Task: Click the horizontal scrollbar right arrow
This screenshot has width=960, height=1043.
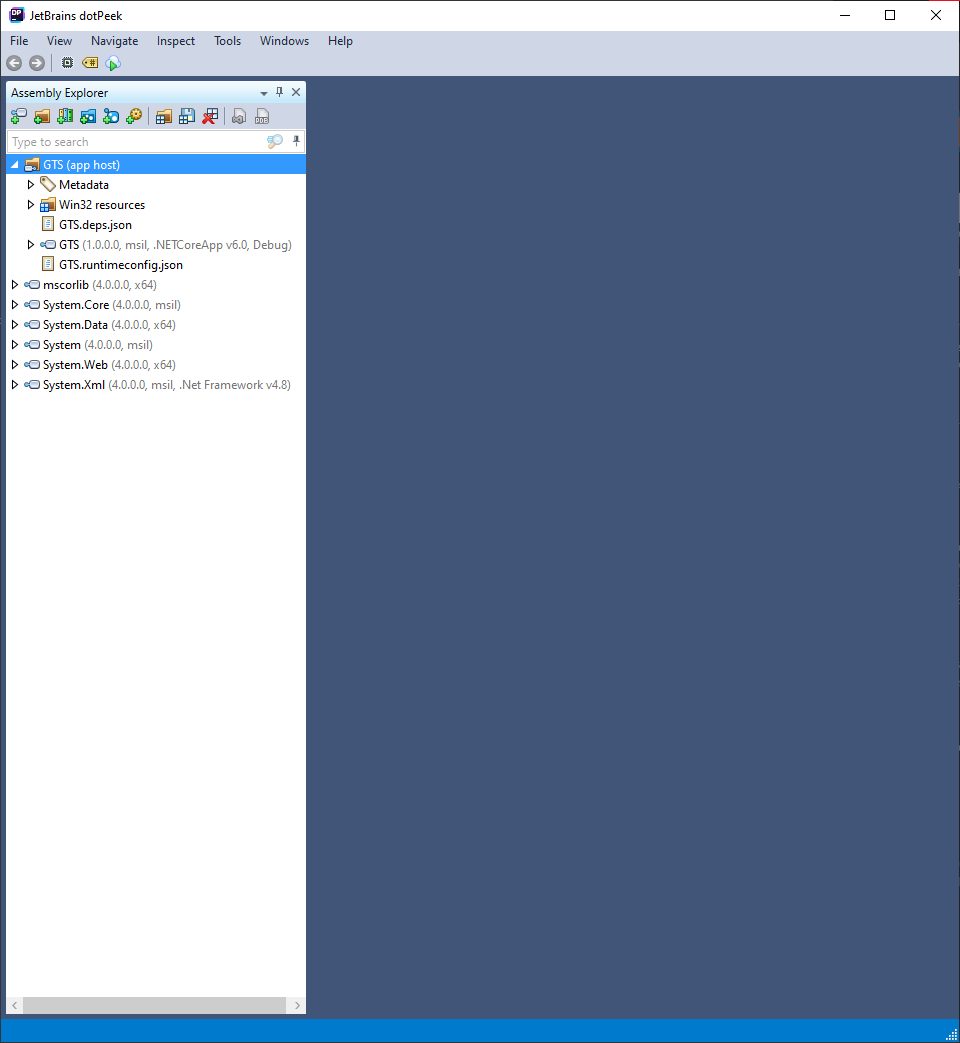Action: coord(297,1005)
